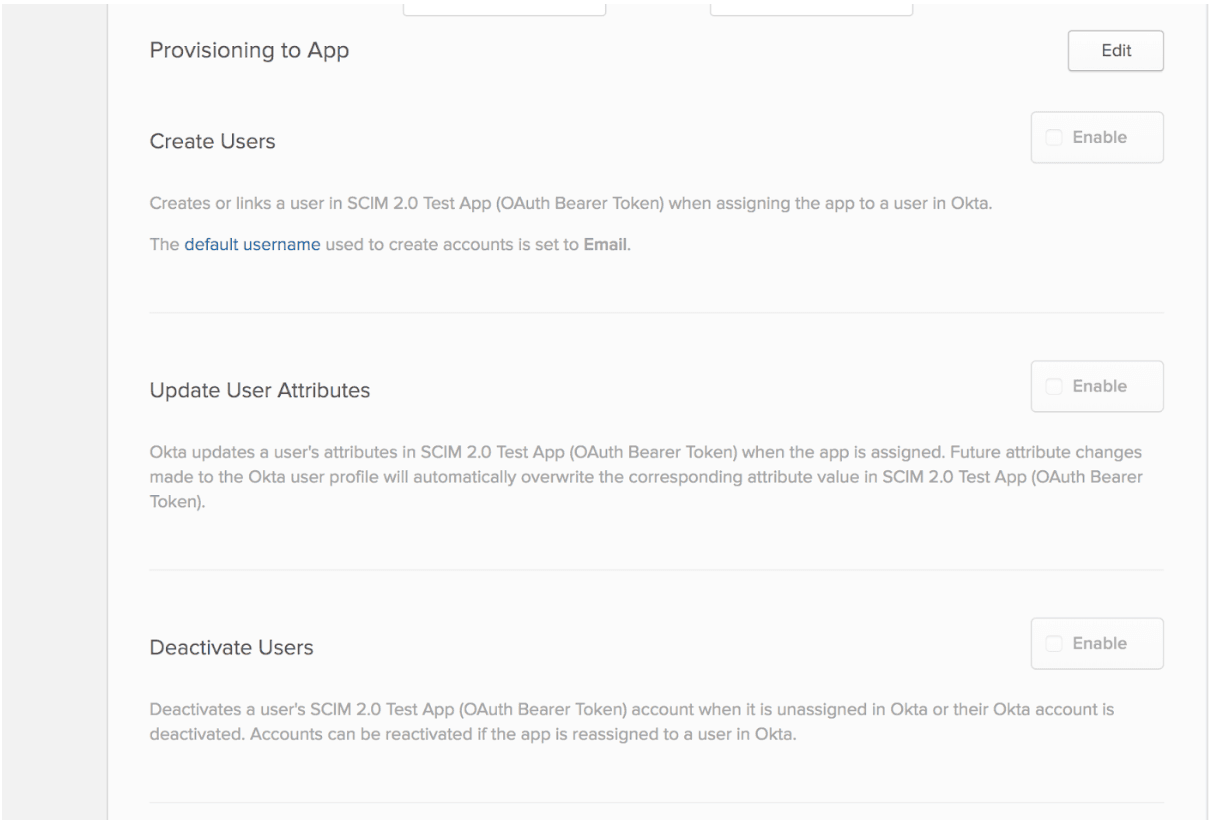This screenshot has height=820, width=1212.
Task: Click the Deactivate Users section title
Action: (x=231, y=648)
